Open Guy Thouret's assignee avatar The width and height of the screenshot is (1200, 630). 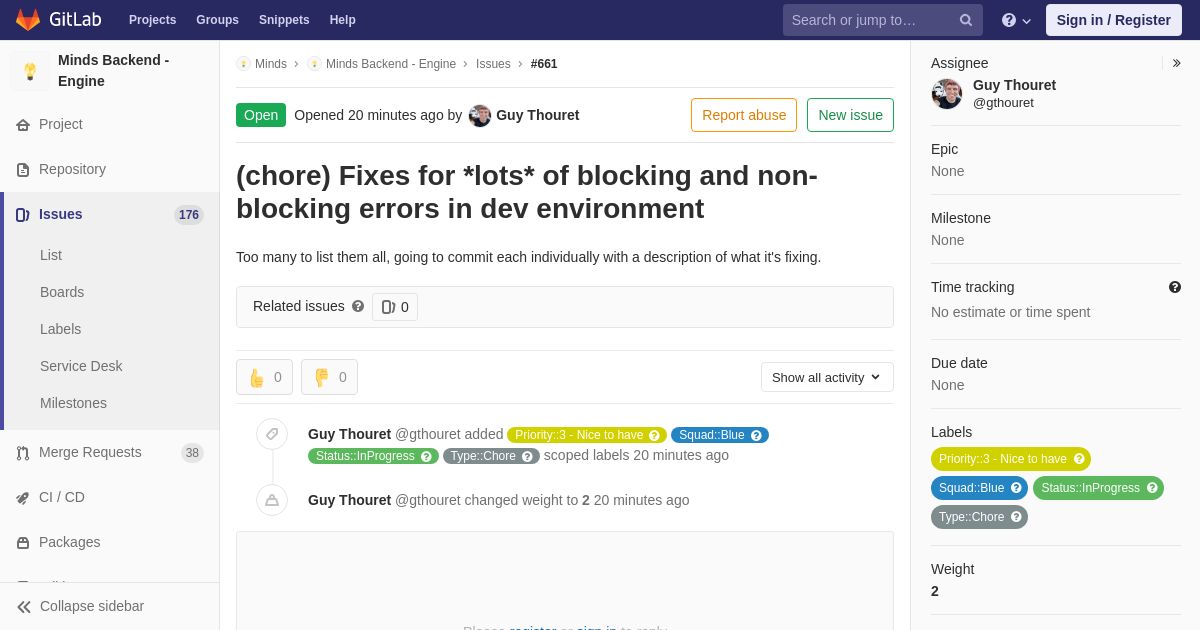pyautogui.click(x=947, y=94)
